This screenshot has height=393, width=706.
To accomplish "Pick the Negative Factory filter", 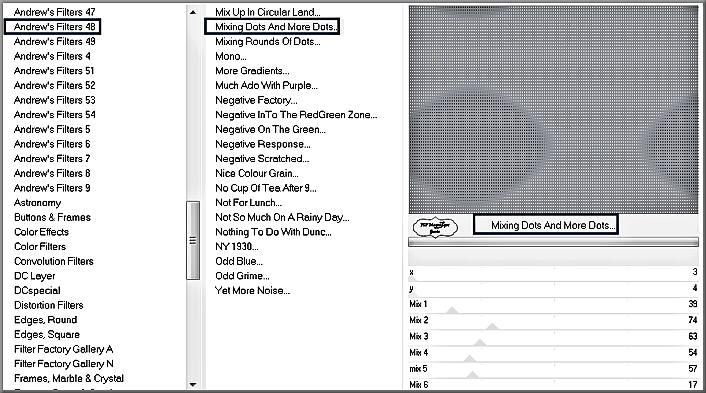I will (256, 100).
